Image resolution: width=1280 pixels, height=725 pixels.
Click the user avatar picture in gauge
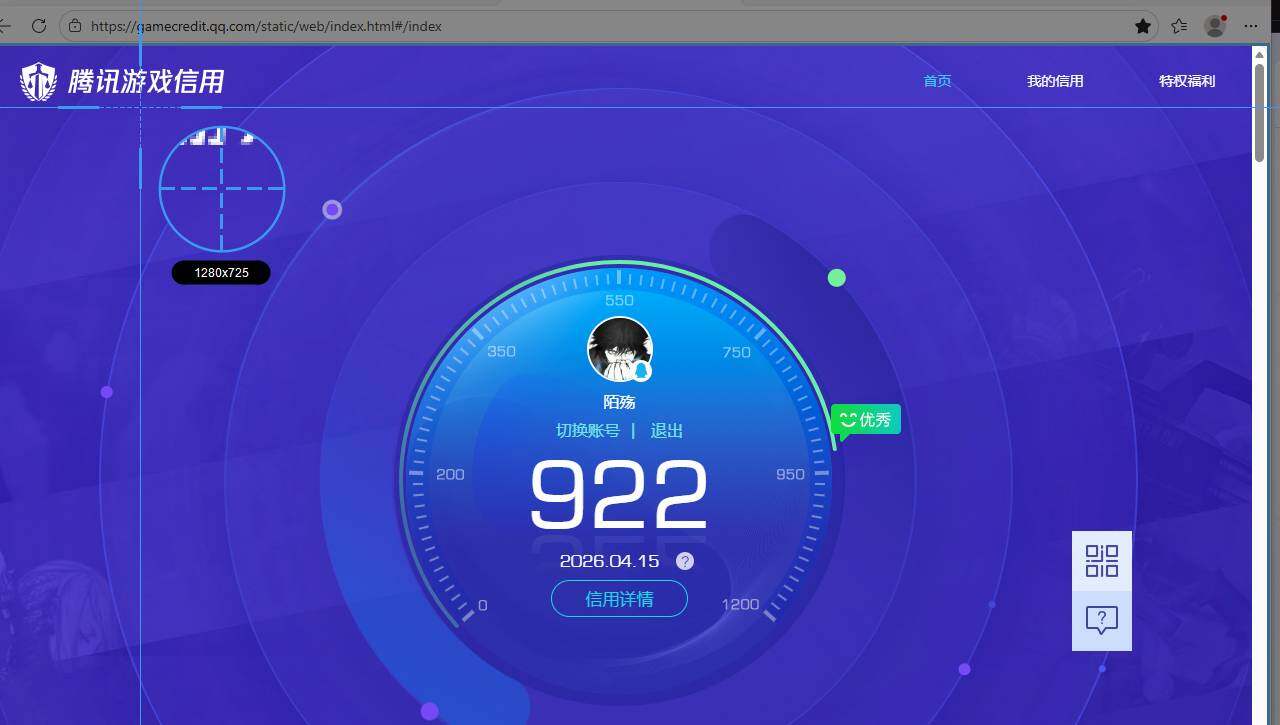(619, 349)
